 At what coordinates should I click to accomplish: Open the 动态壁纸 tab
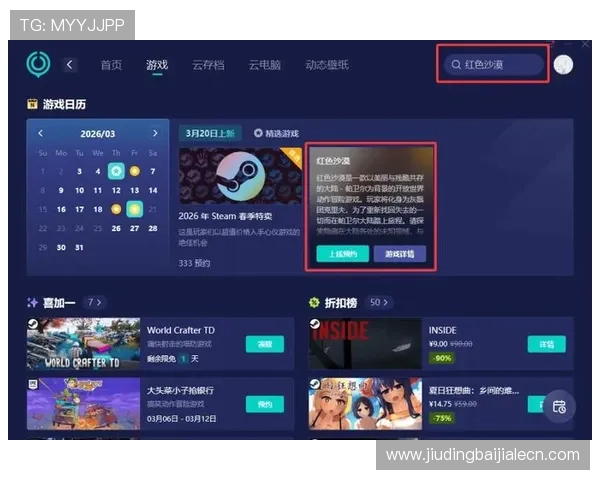[x=327, y=65]
